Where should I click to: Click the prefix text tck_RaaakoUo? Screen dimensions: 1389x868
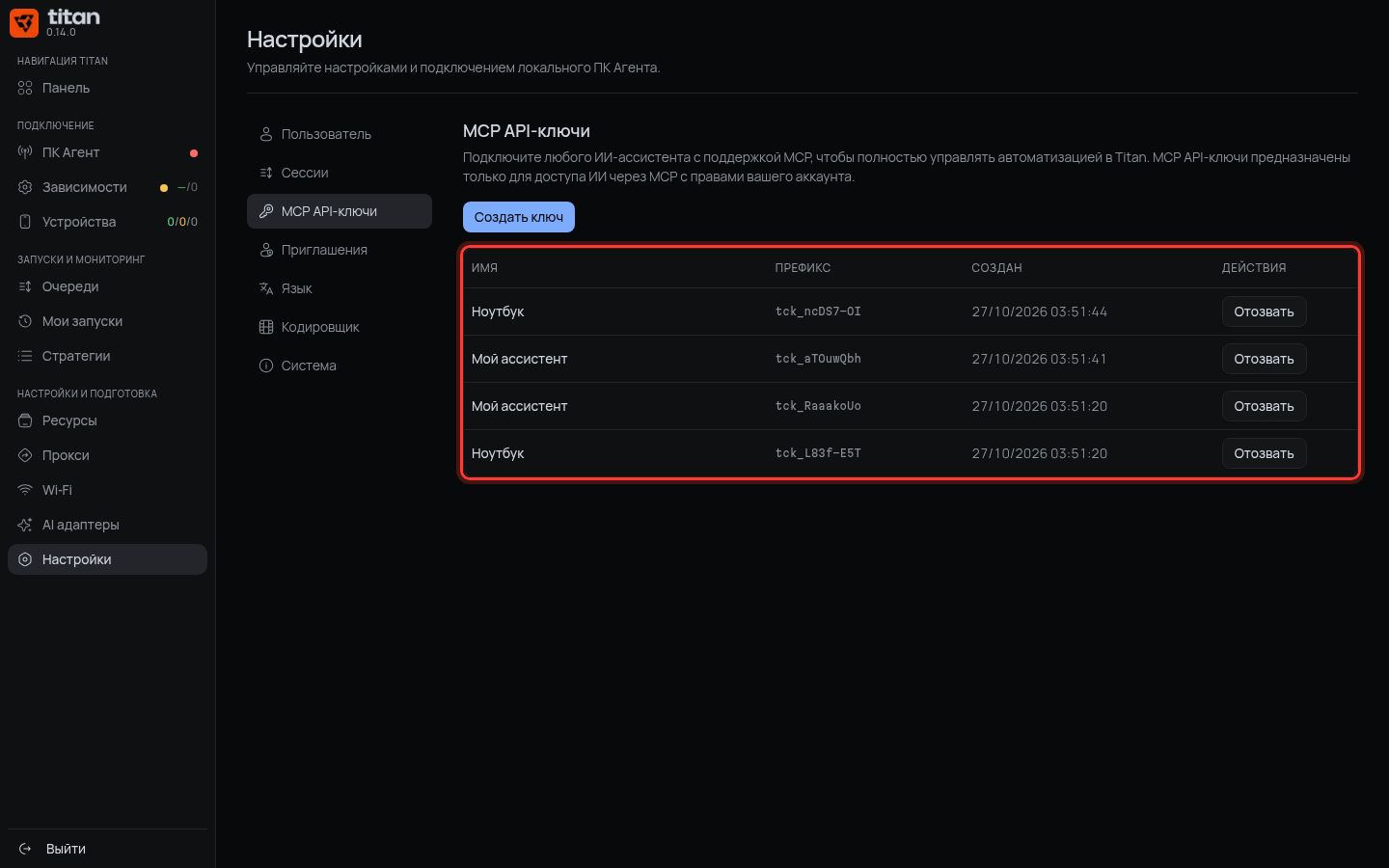[x=818, y=406]
